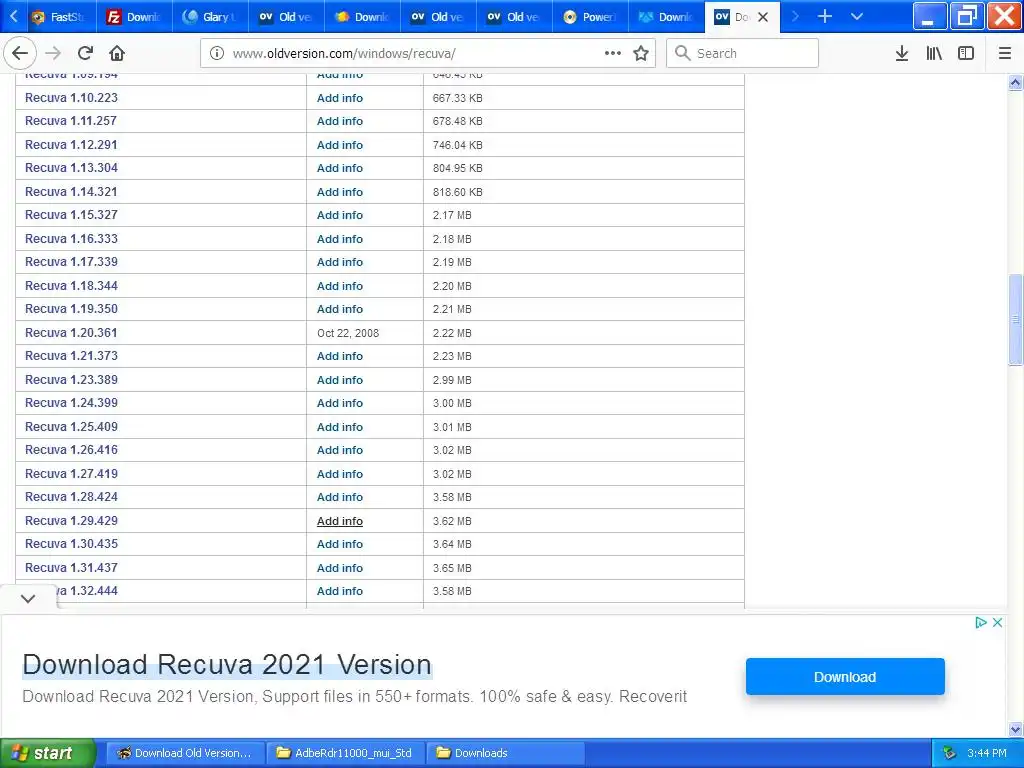
Task: Click Add info for Recuva 1.29.429
Action: 340,521
